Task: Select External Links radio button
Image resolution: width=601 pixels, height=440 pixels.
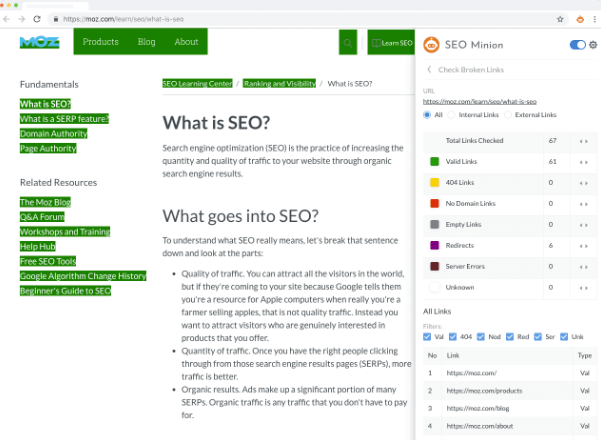Action: 507,115
